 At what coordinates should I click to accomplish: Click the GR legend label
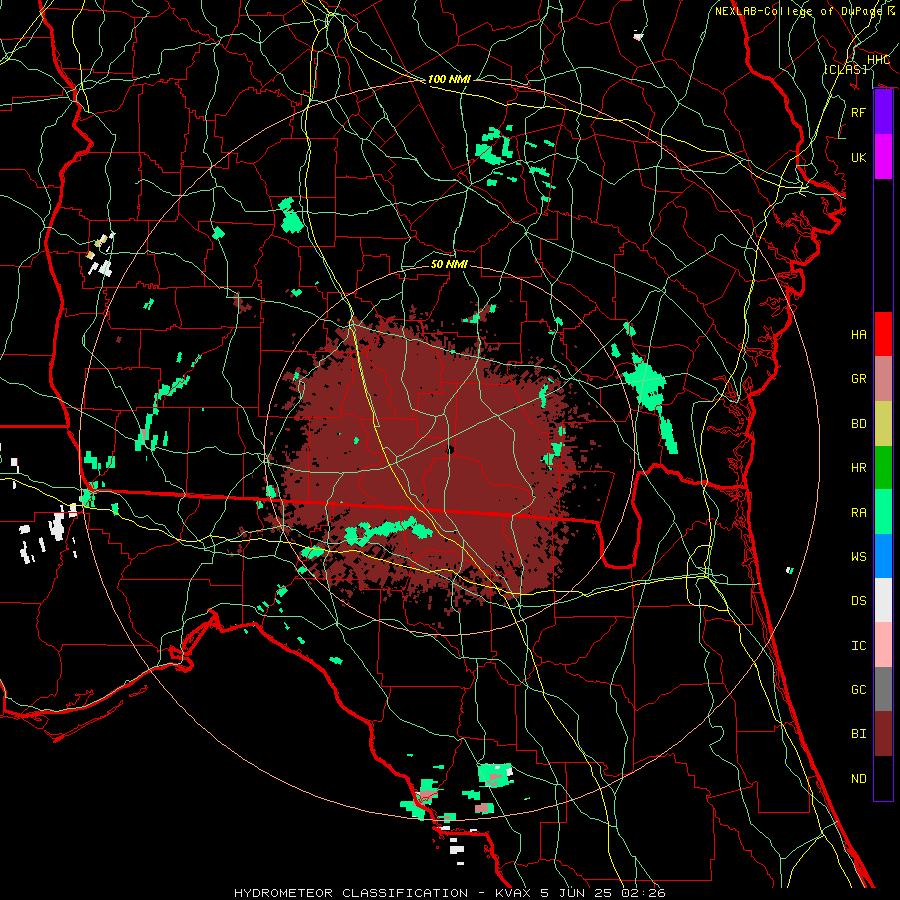tap(859, 379)
